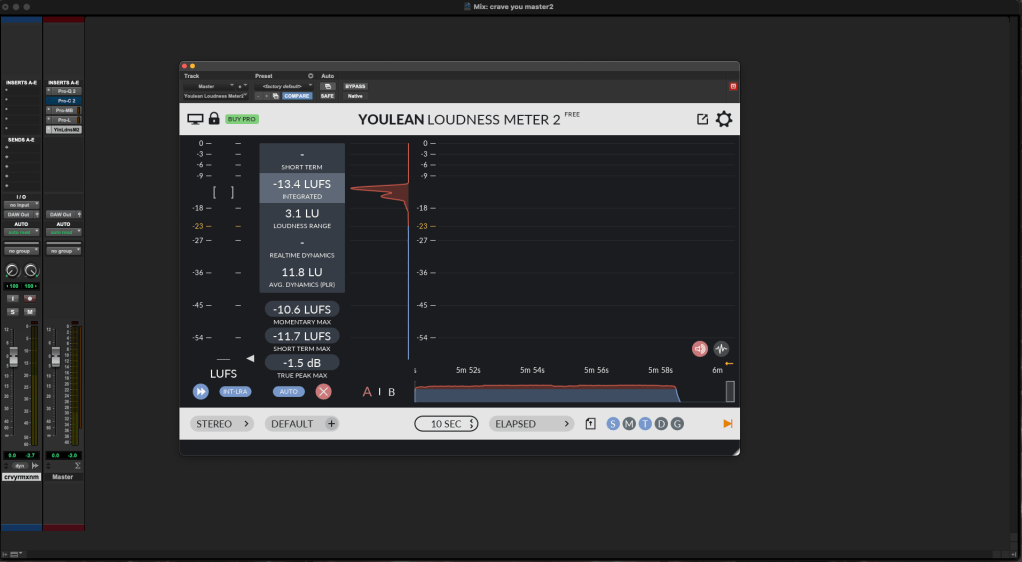Open the ELAPSED time mode dropdown
This screenshot has width=1022, height=562.
pyautogui.click(x=533, y=424)
